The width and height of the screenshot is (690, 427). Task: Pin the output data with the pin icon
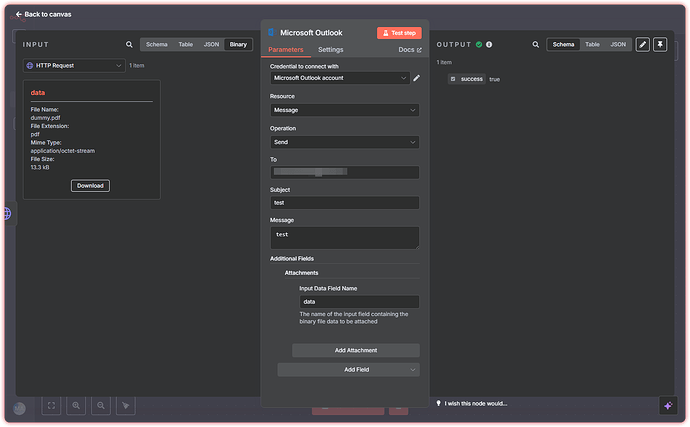click(660, 44)
